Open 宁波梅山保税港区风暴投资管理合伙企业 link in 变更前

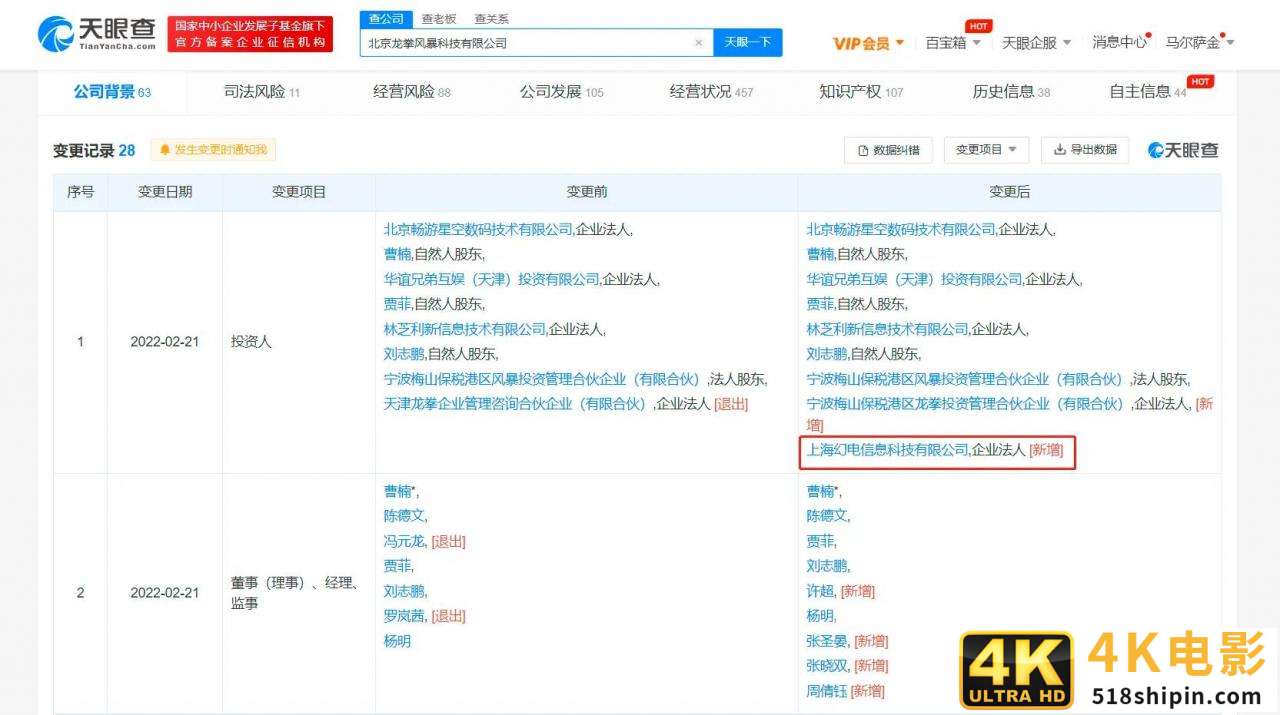pos(544,379)
